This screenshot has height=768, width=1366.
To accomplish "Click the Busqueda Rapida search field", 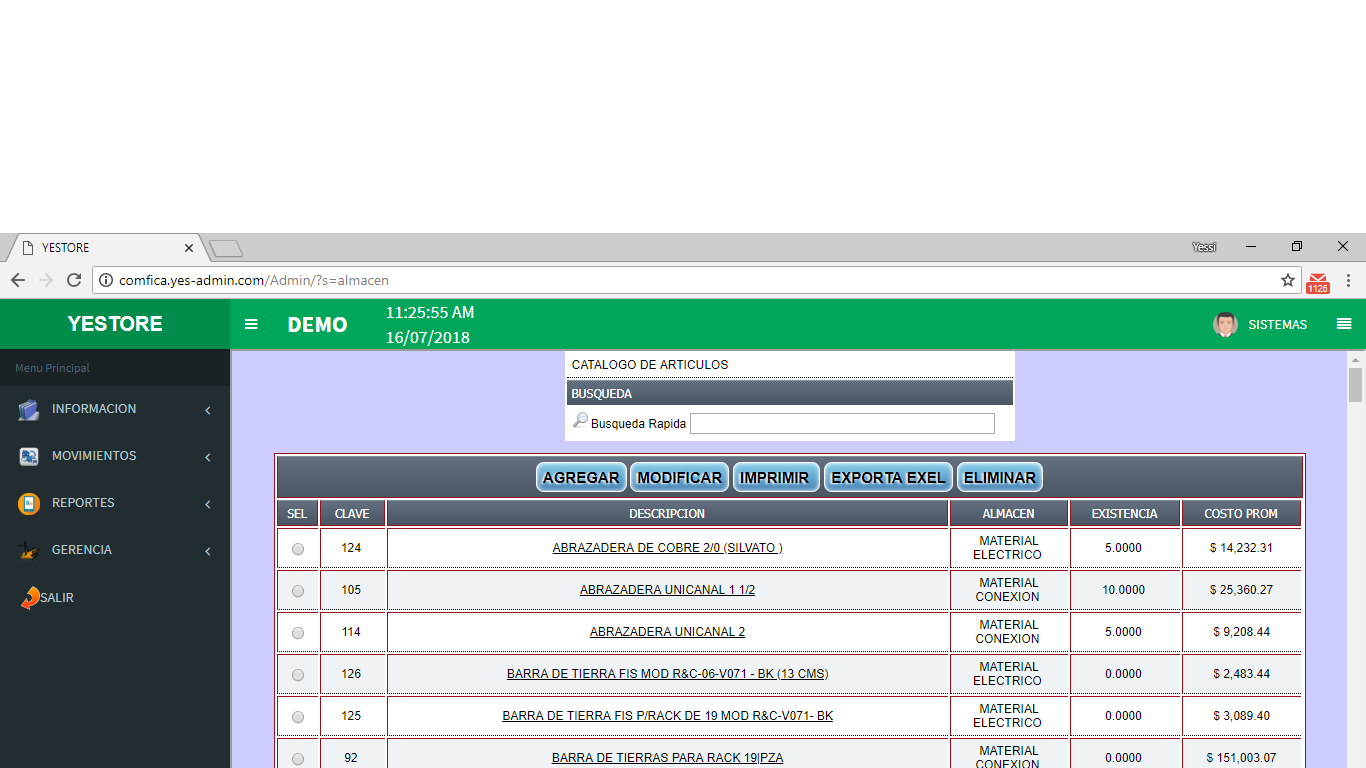I will click(x=842, y=424).
